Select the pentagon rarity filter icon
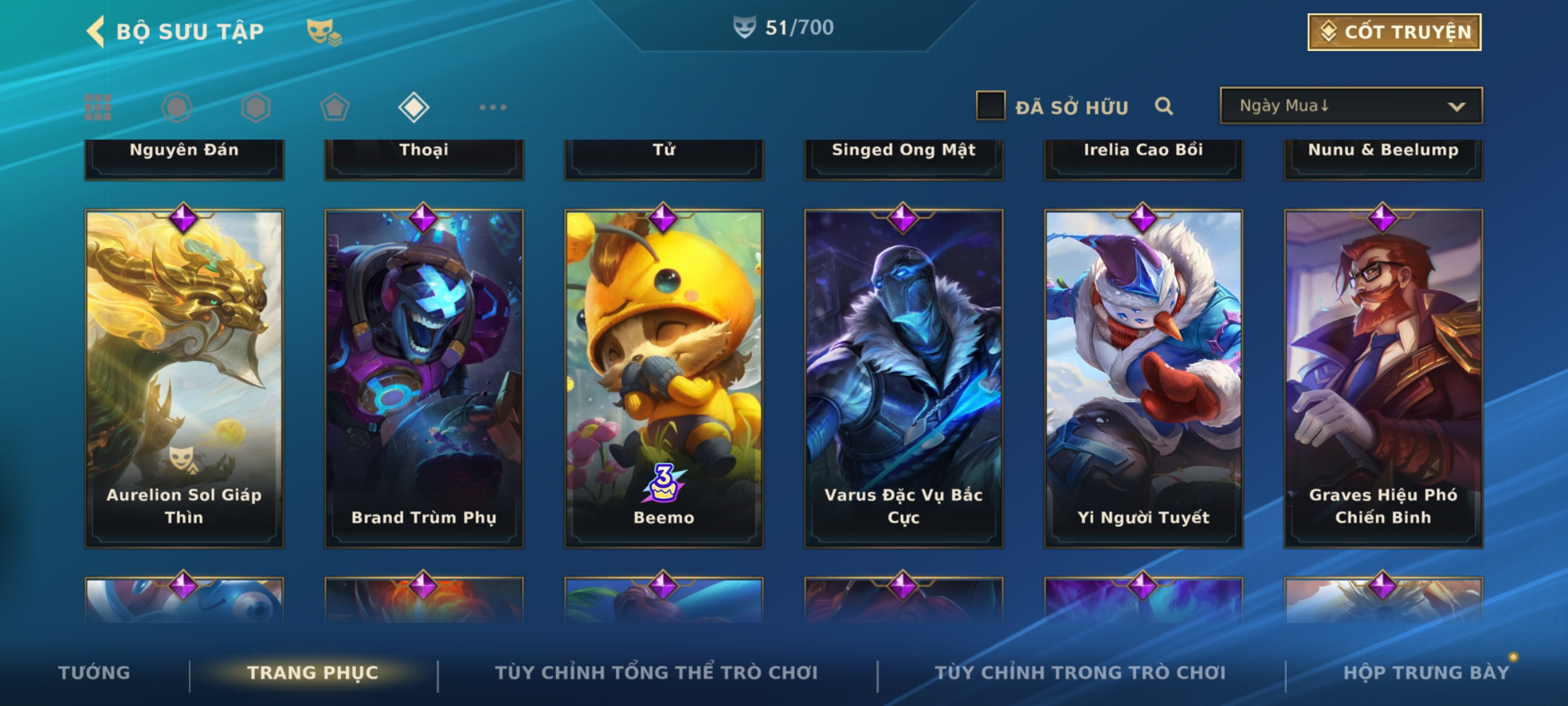This screenshot has width=1568, height=706. coord(335,107)
